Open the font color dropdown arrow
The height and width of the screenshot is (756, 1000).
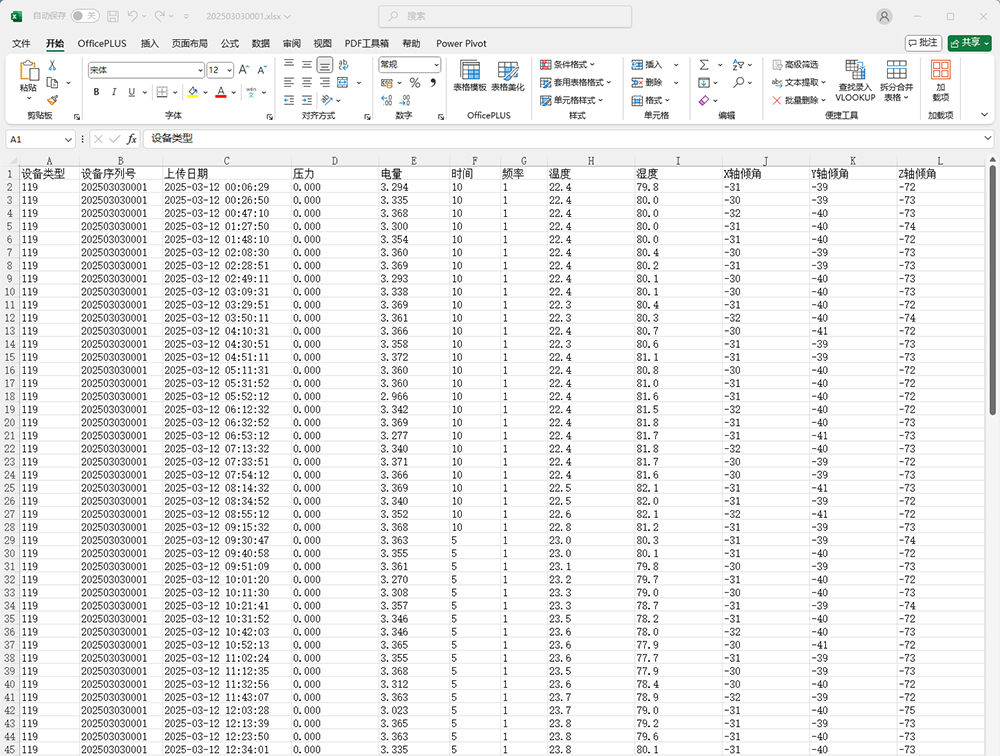point(234,93)
